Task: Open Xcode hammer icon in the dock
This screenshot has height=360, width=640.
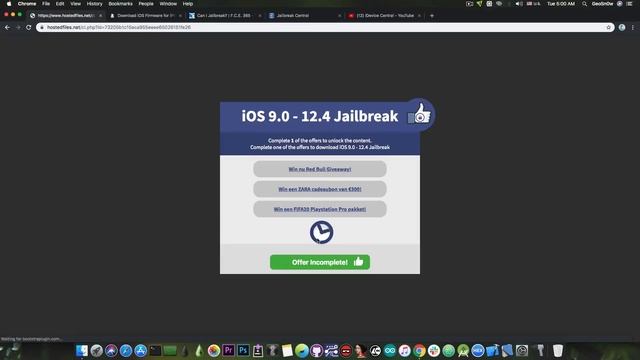Action: [493, 350]
